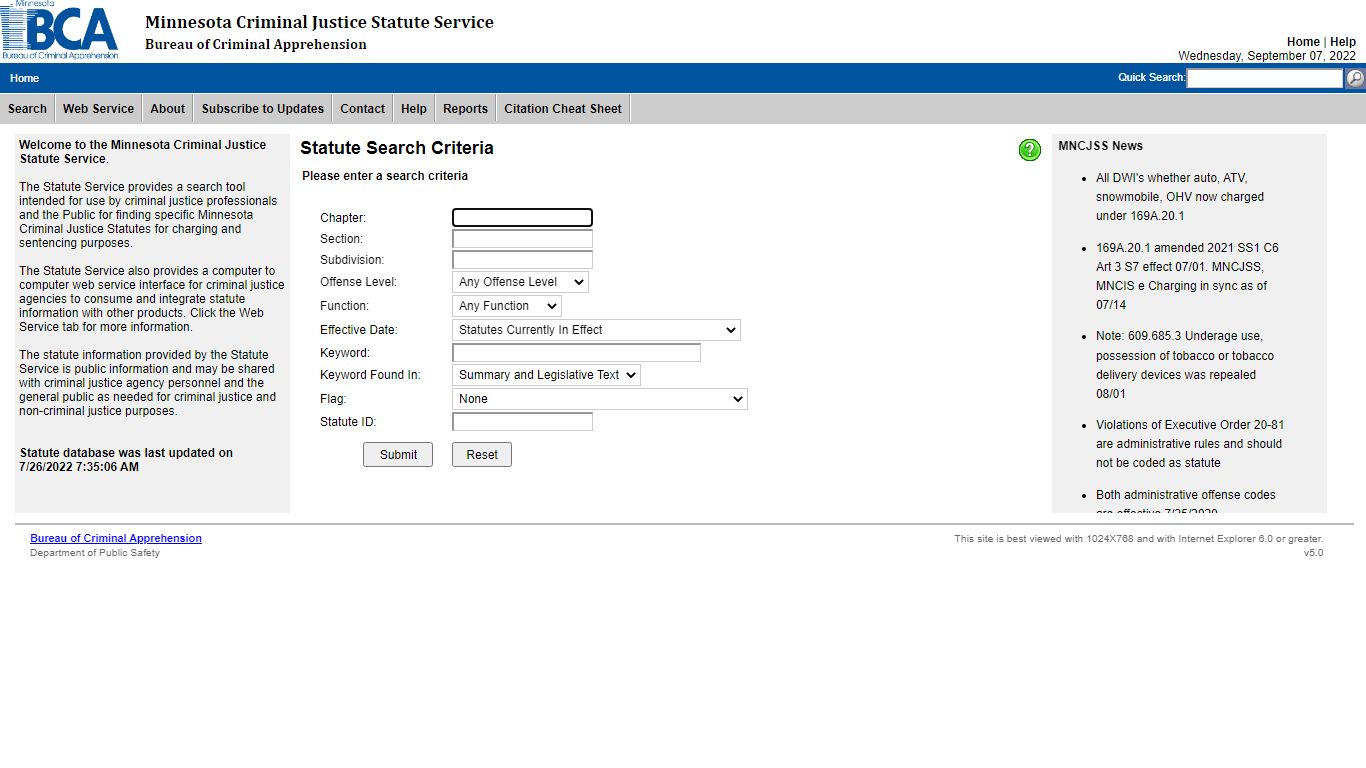This screenshot has width=1366, height=768.
Task: Select the Search menu tab
Action: (28, 109)
